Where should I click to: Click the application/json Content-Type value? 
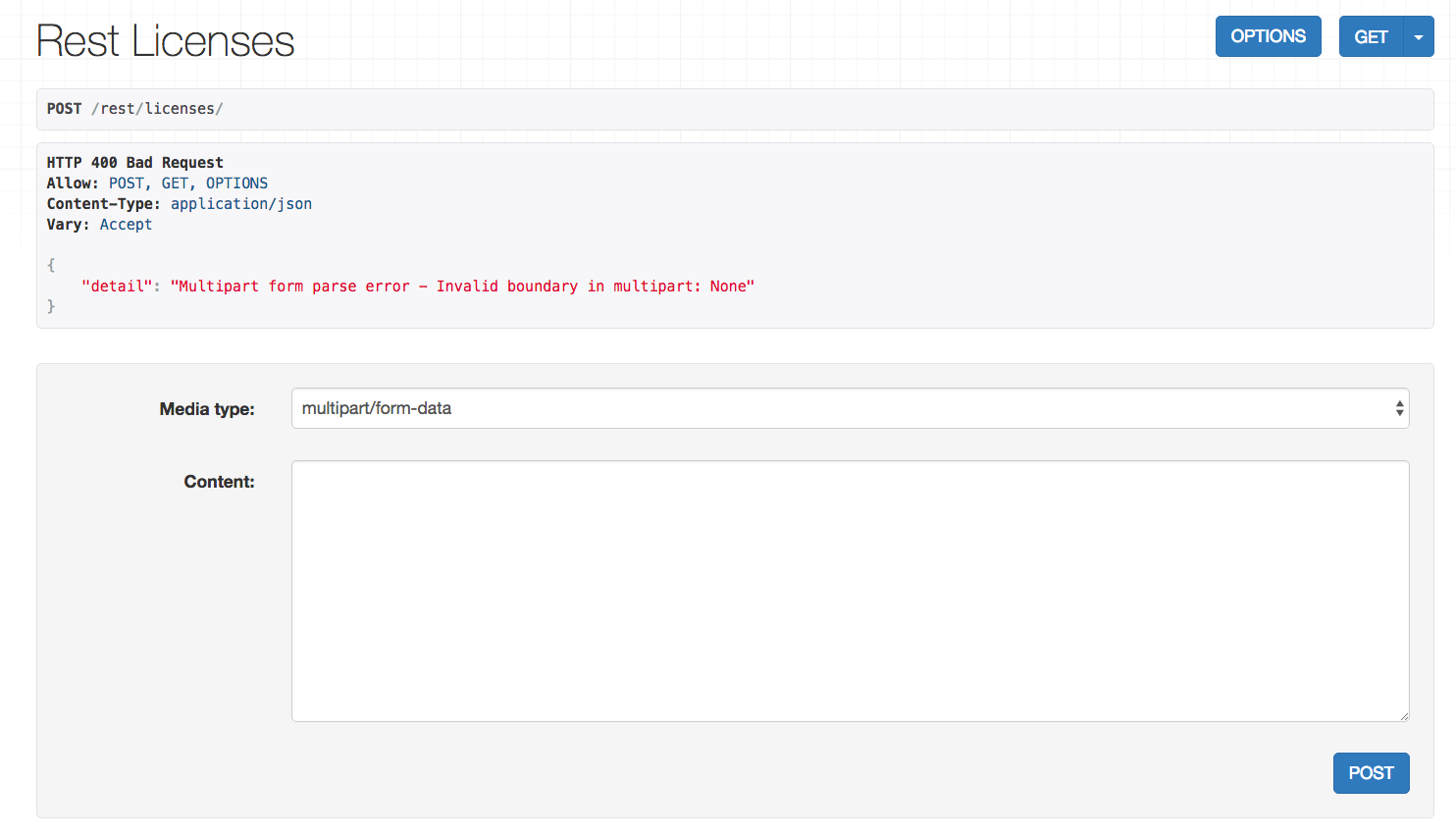pos(241,204)
